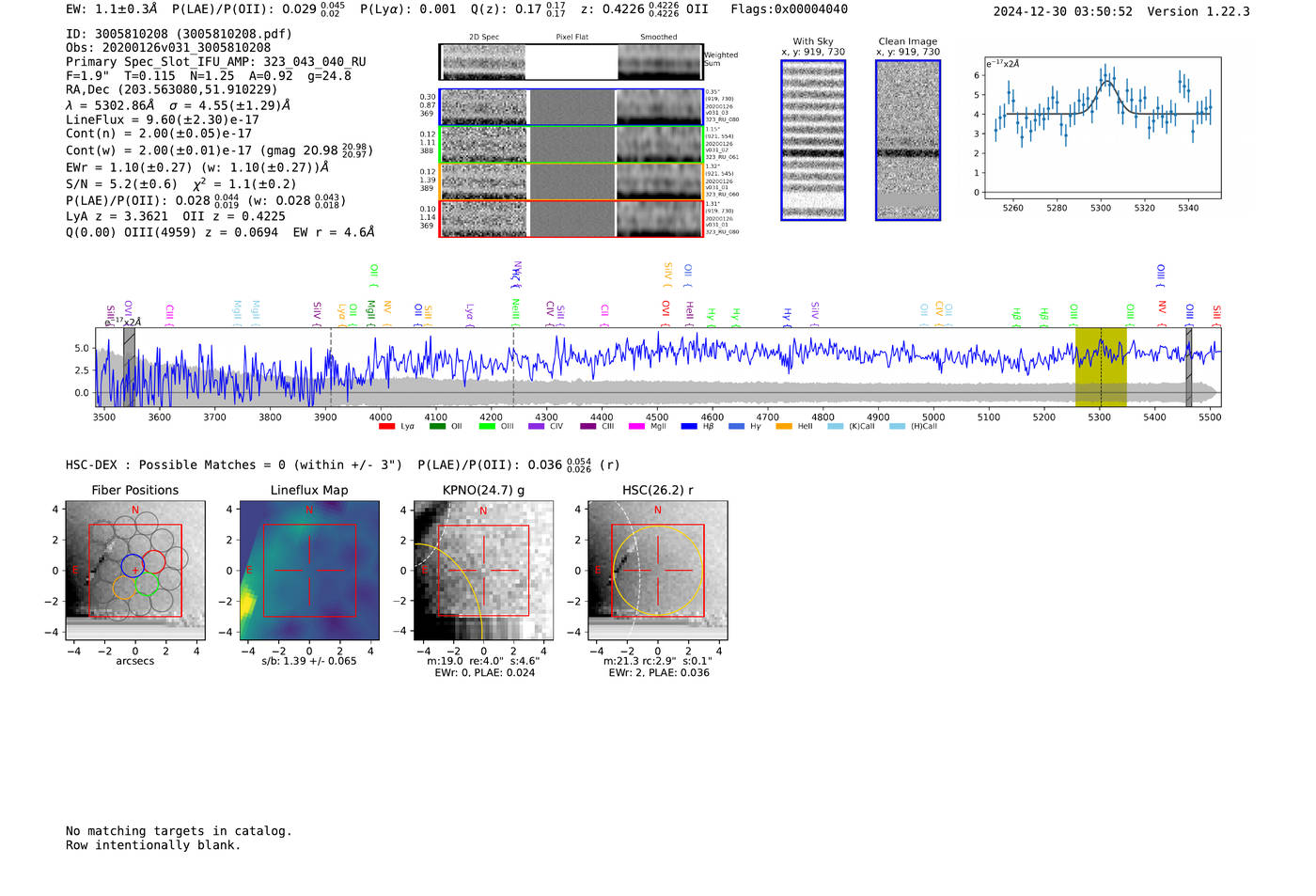Viewport: 1316px width, 896px height.
Task: Open the Fiber Positions image
Action: pos(134,571)
